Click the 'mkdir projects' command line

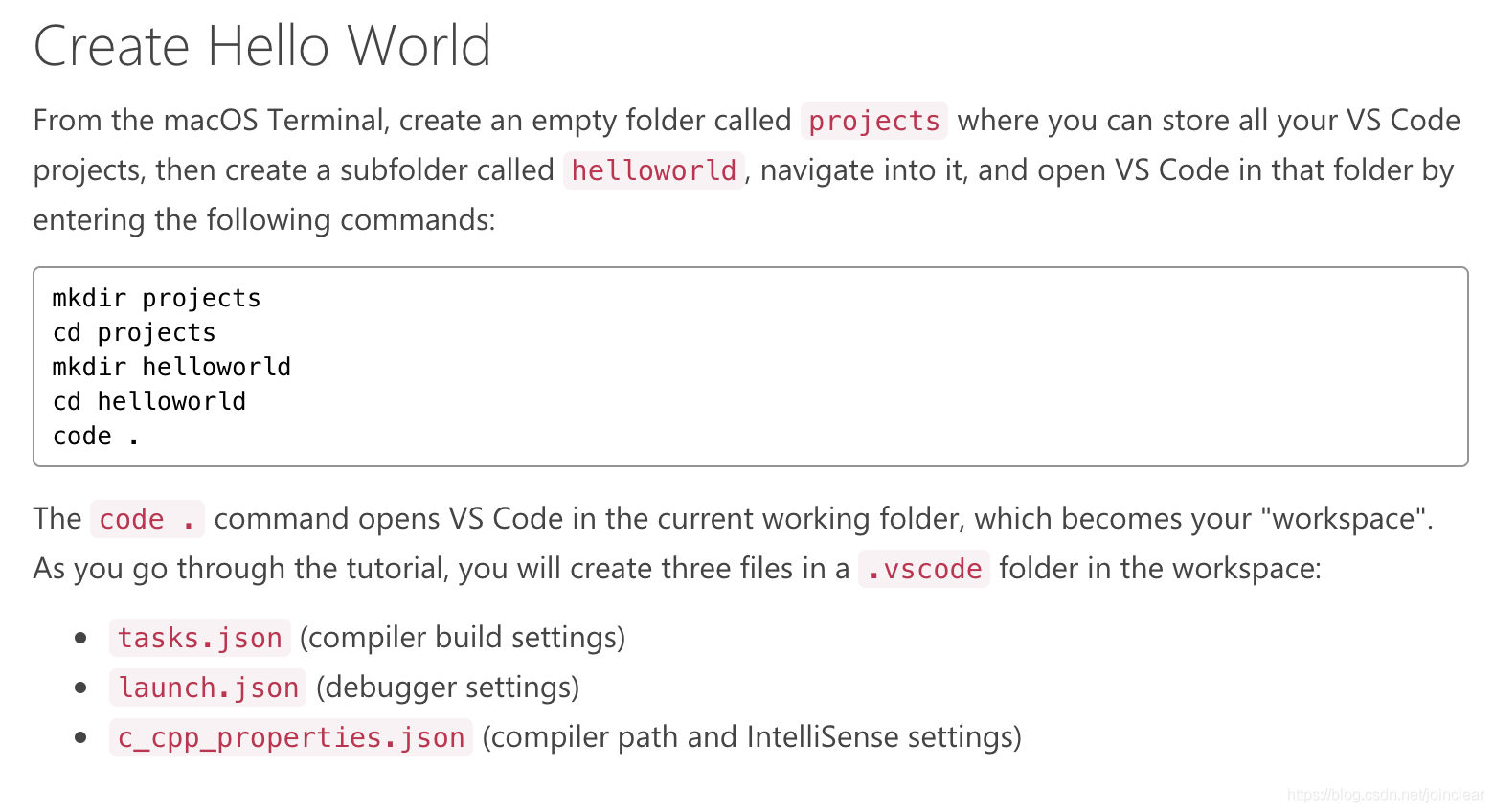[156, 298]
